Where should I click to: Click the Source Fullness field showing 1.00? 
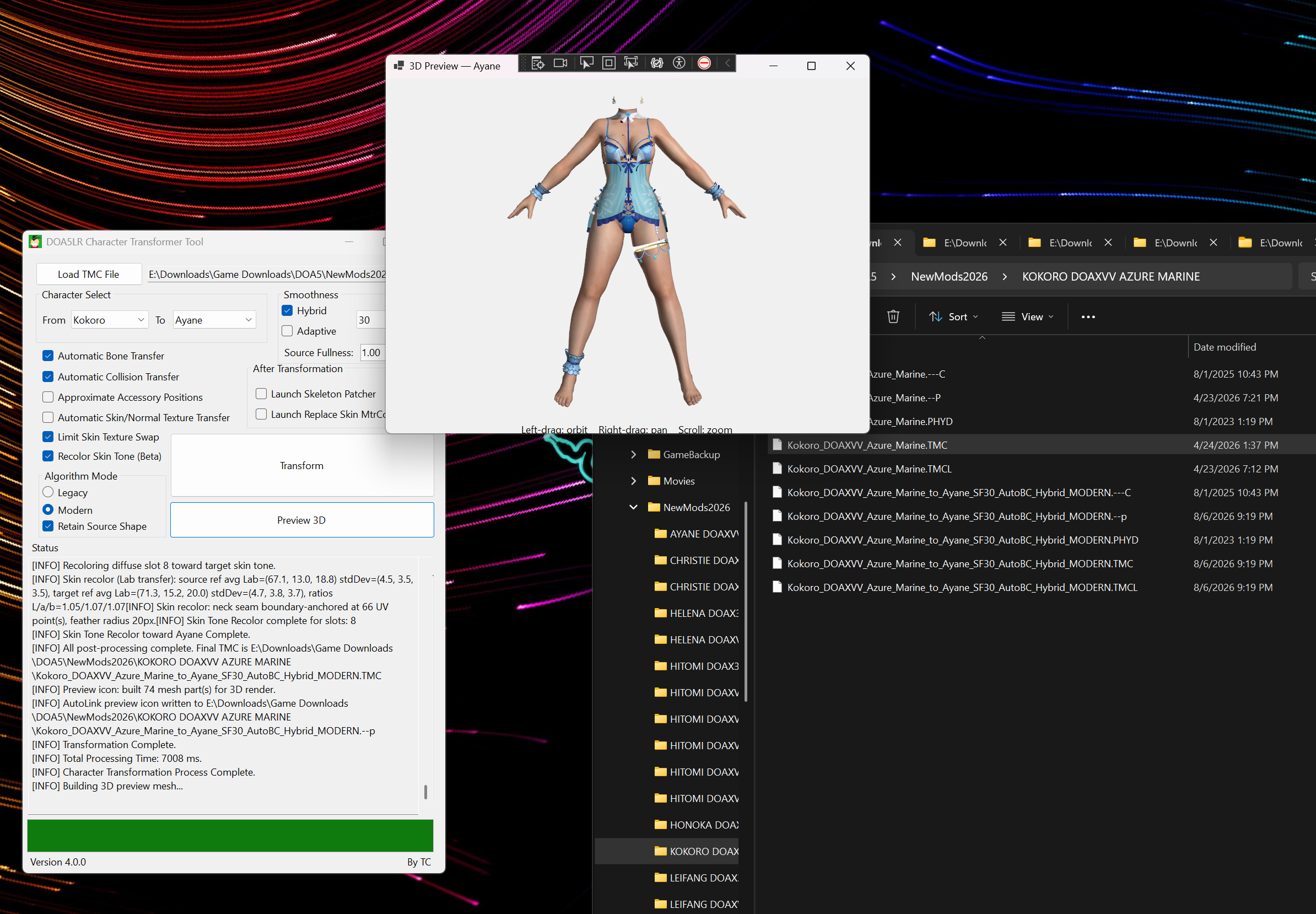tap(373, 352)
